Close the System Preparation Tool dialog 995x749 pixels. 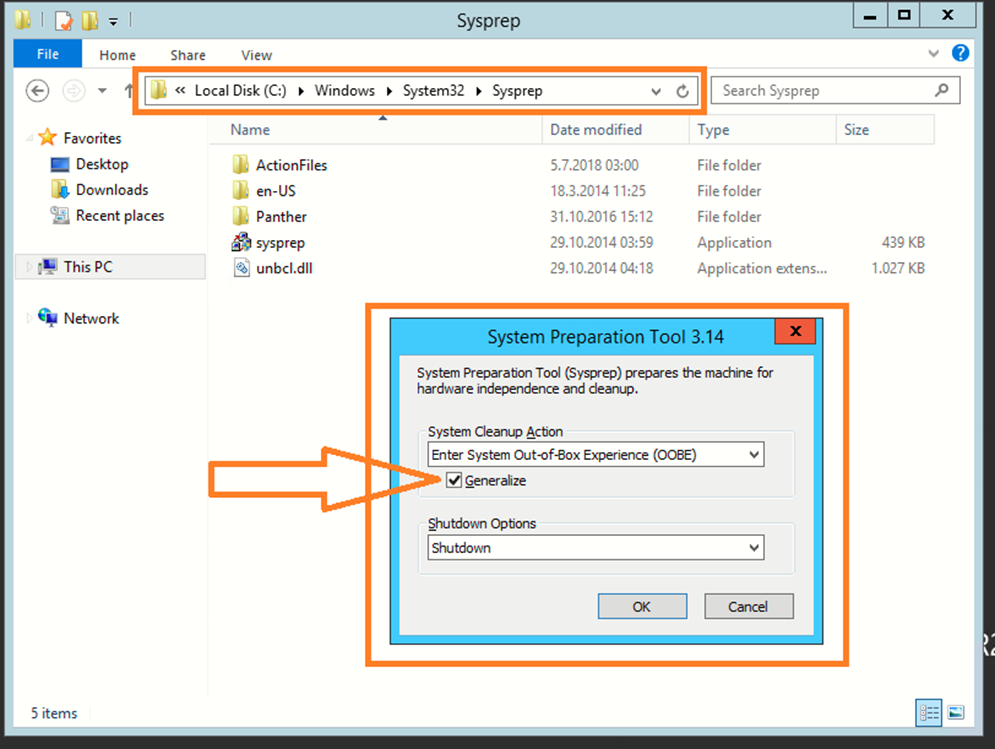(x=795, y=331)
